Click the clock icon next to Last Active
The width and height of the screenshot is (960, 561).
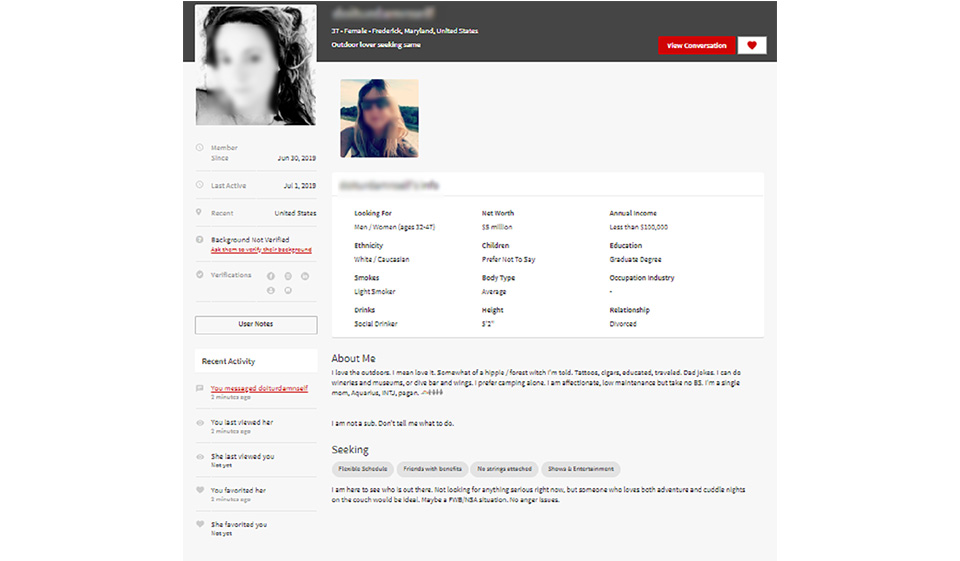200,185
